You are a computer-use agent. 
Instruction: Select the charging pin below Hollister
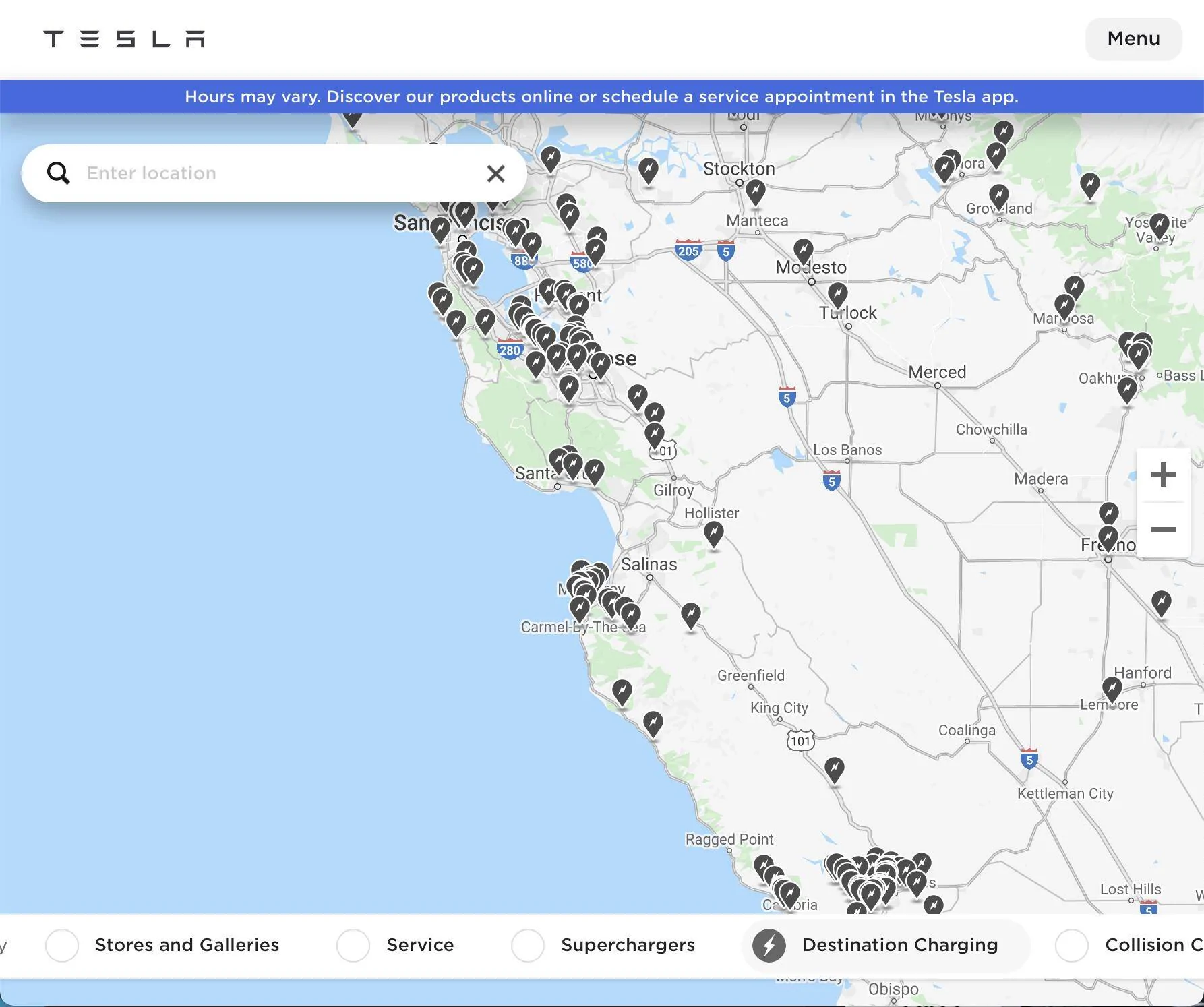pyautogui.click(x=713, y=535)
